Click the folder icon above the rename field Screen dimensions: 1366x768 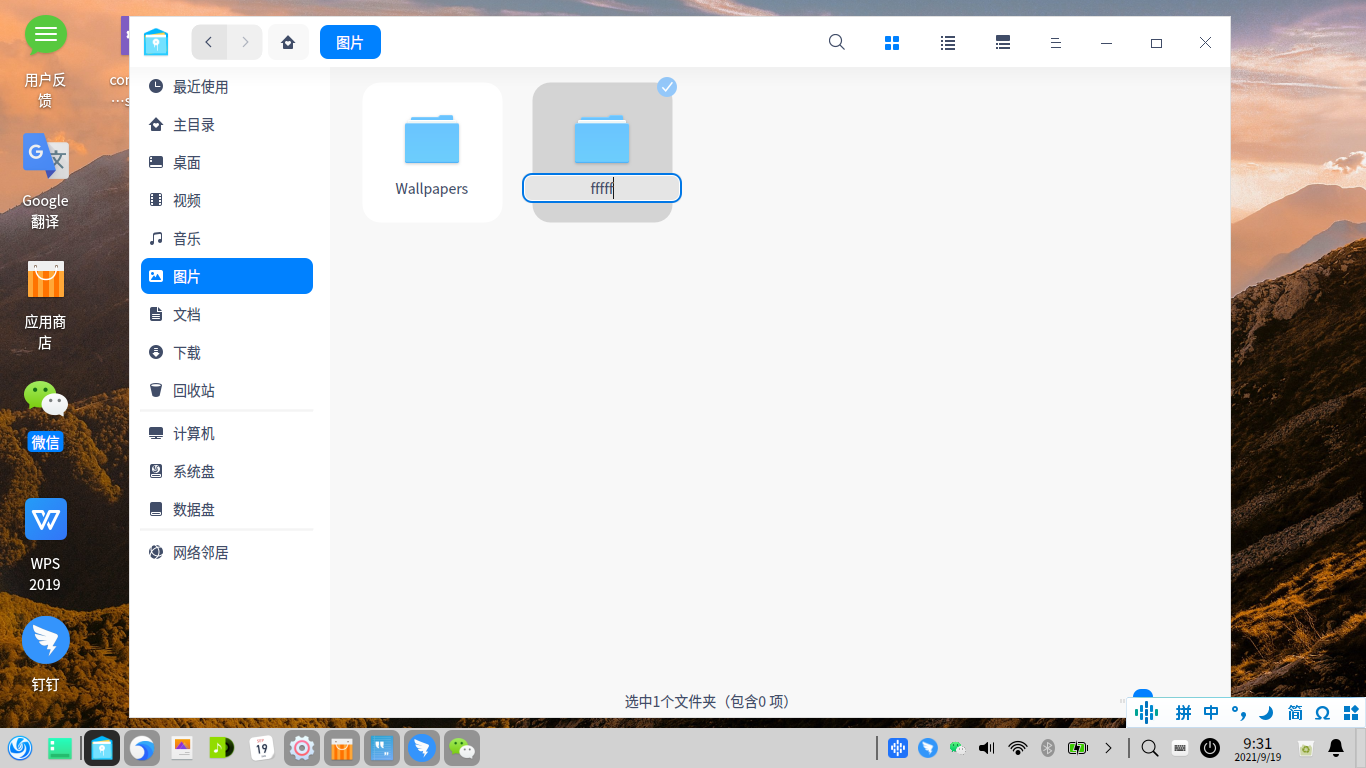pos(602,139)
